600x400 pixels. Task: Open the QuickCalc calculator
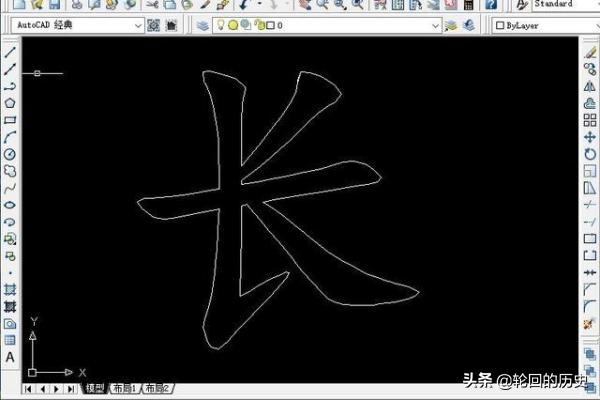tap(468, 5)
